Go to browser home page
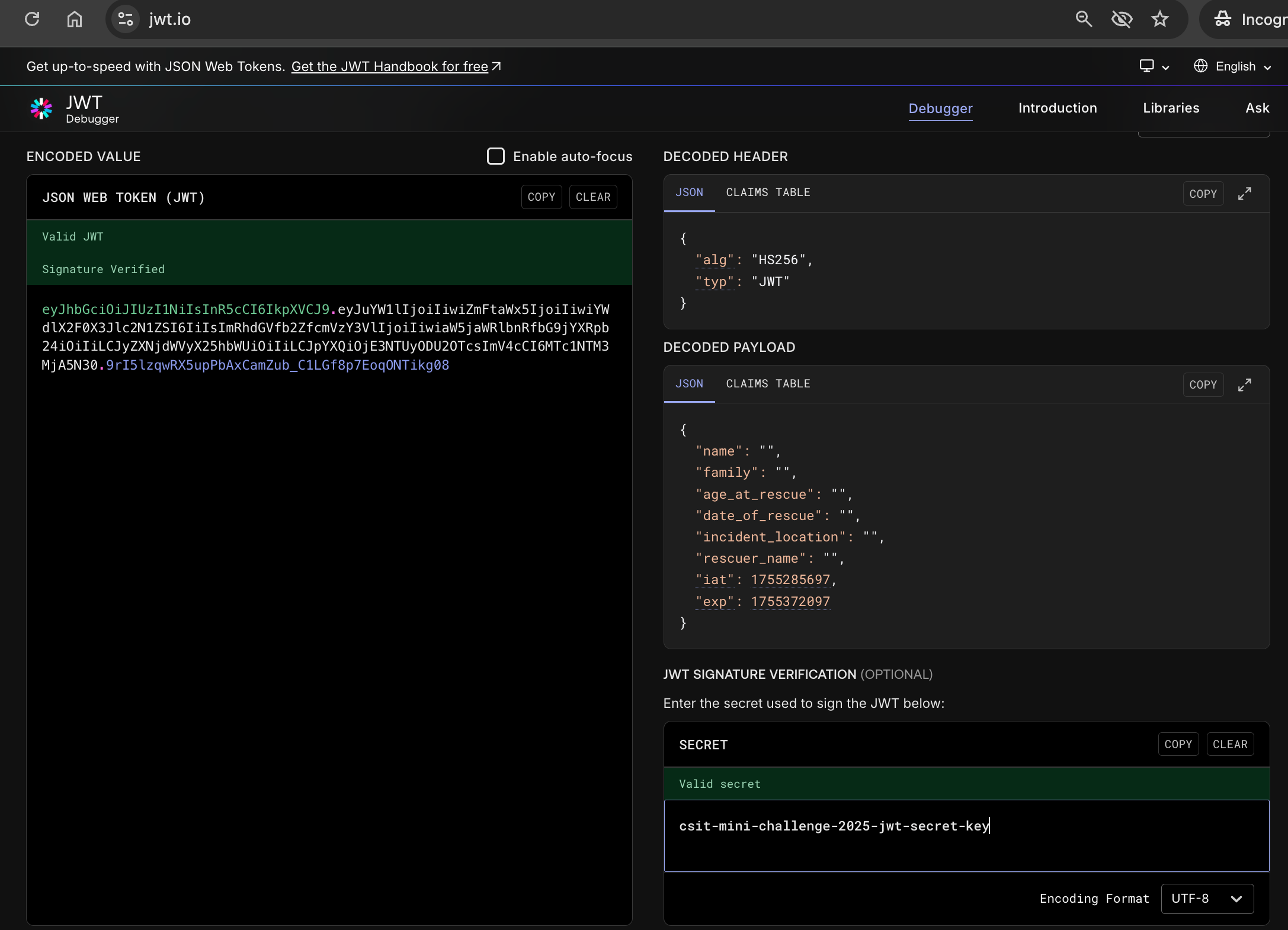 coord(74,19)
